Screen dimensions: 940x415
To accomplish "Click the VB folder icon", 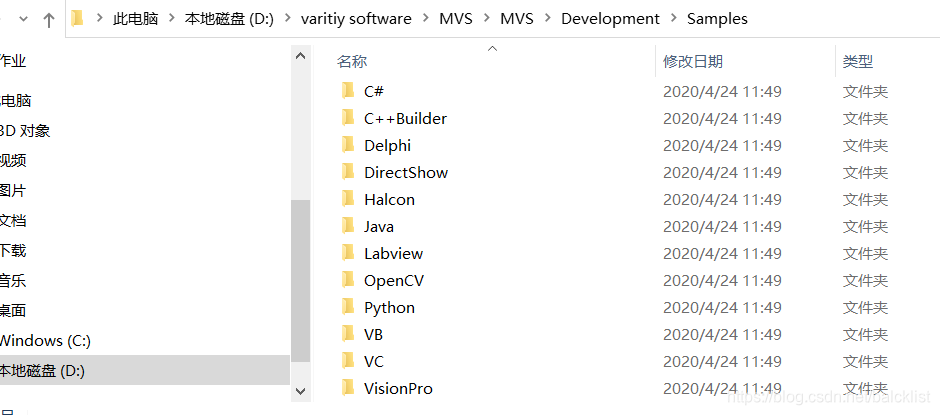I will point(348,334).
